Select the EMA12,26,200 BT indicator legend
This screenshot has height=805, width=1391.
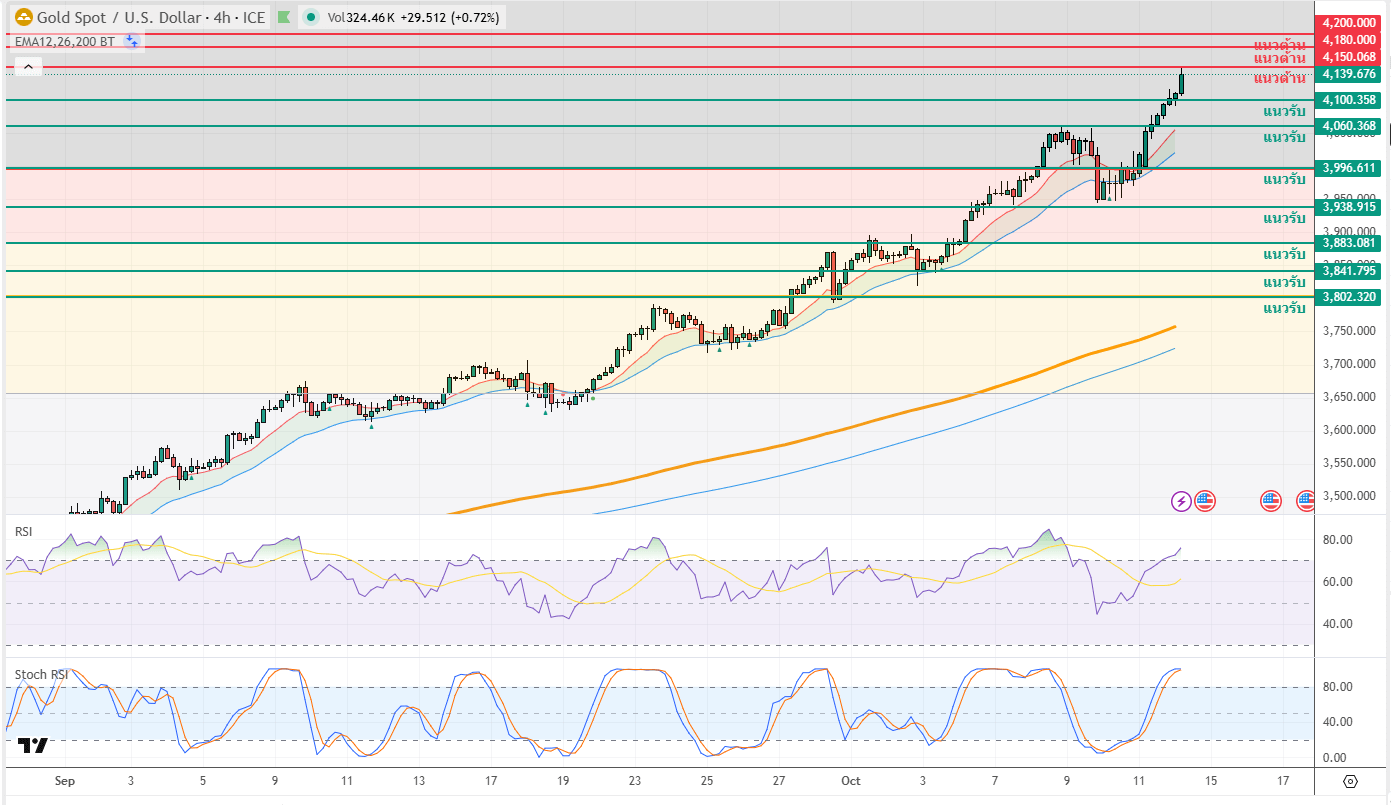pyautogui.click(x=64, y=42)
